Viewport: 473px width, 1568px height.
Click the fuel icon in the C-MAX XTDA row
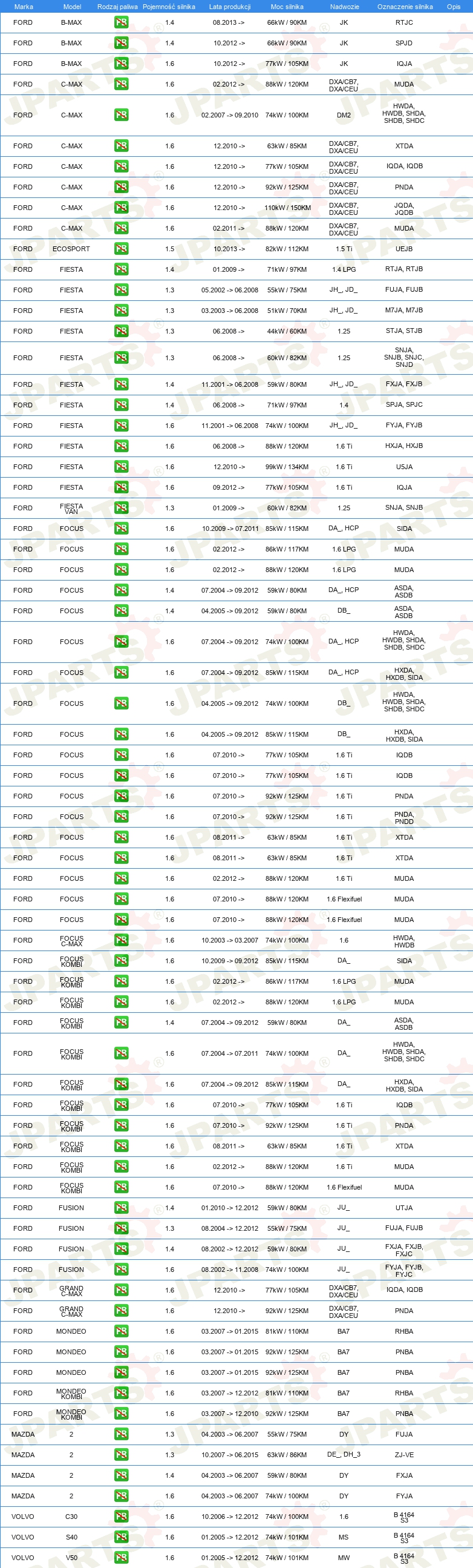122,146
